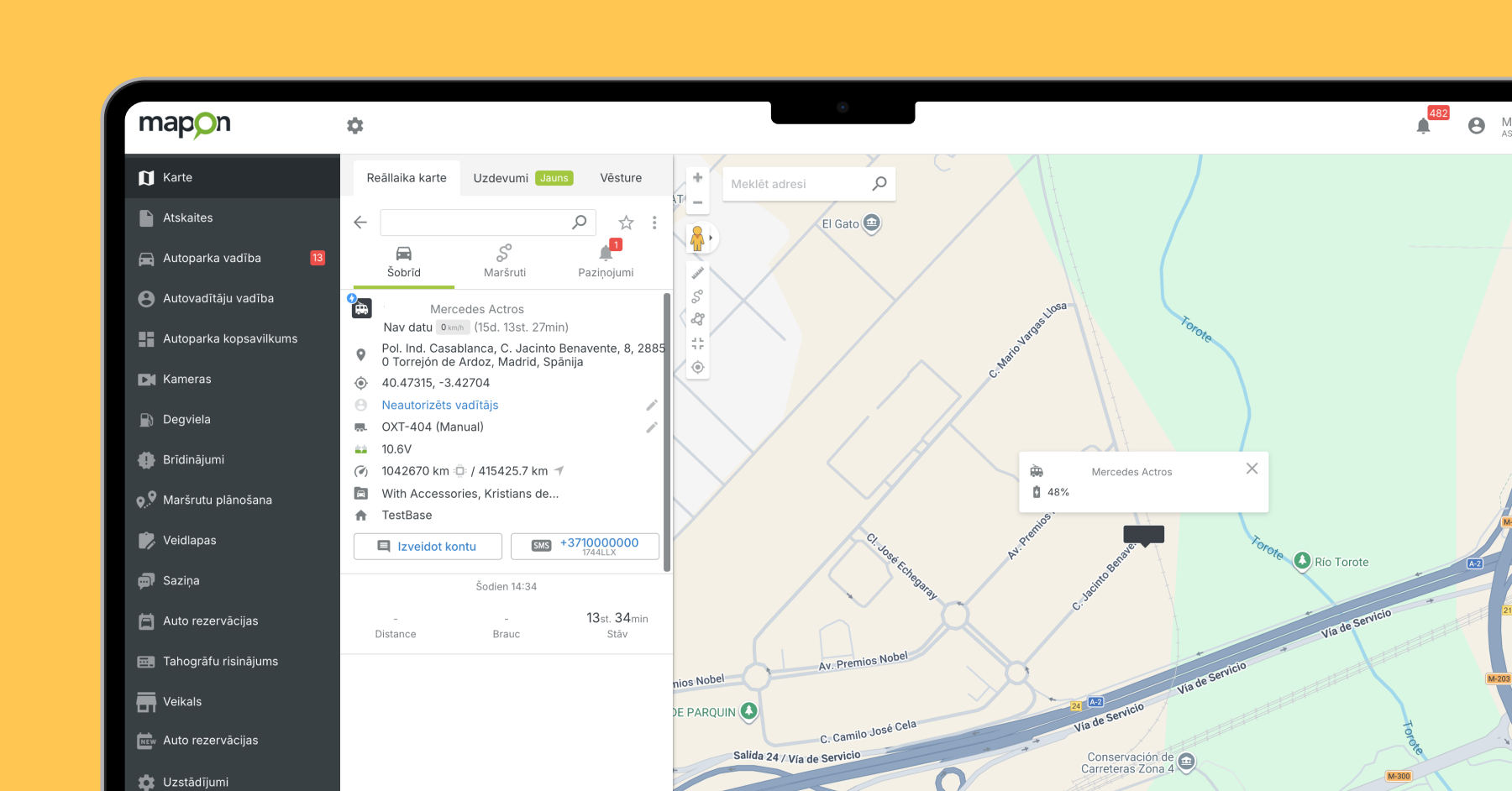The height and width of the screenshot is (791, 1512).
Task: Click the locate position target icon on map
Action: click(x=697, y=367)
